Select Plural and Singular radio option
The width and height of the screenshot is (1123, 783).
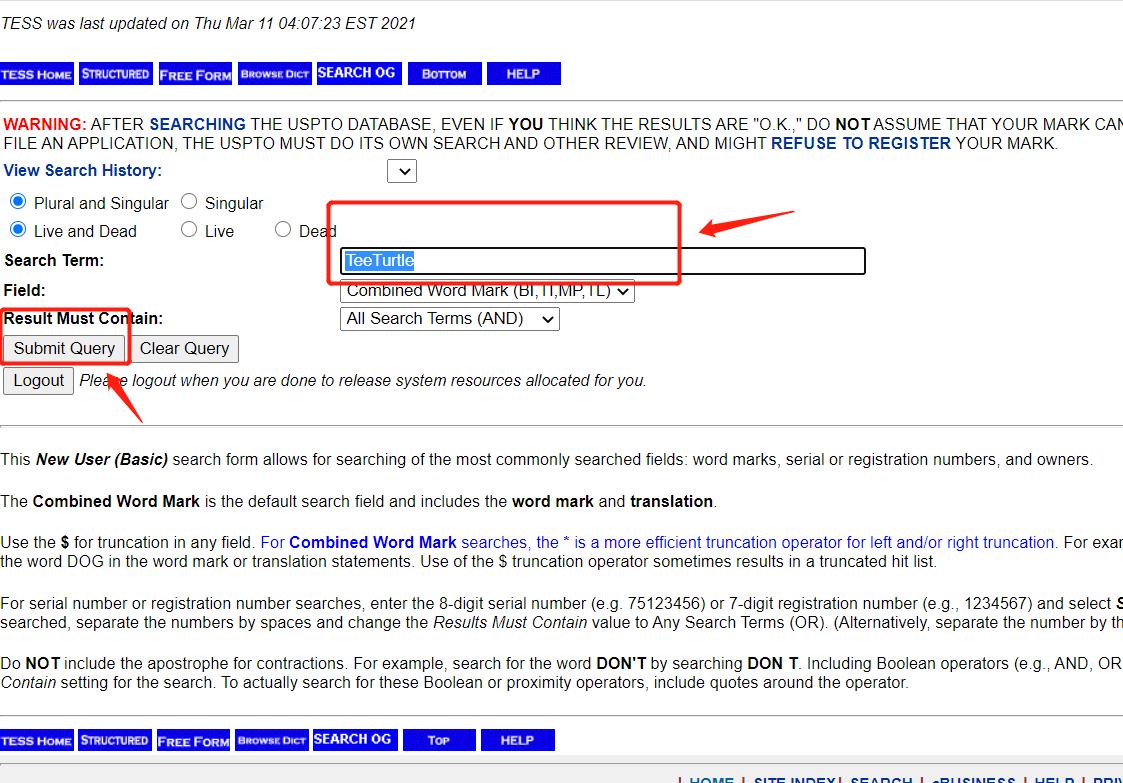18,201
